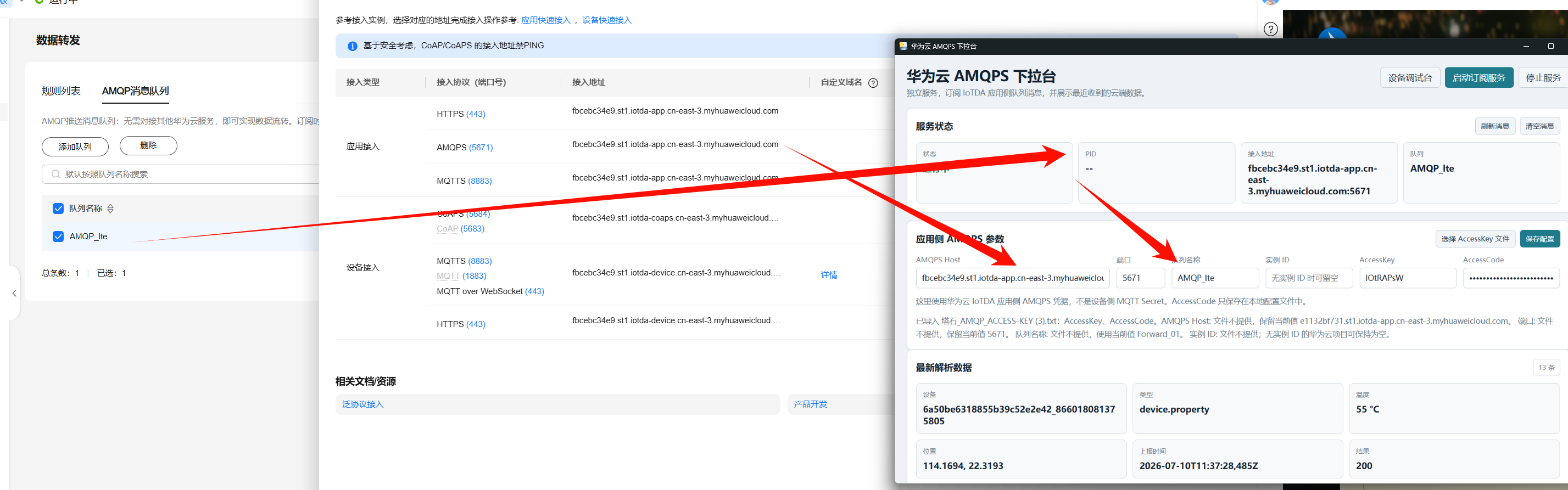The image size is (1568, 490).
Task: Click the queue name field containing AMQP_lte
Action: (x=1215, y=278)
